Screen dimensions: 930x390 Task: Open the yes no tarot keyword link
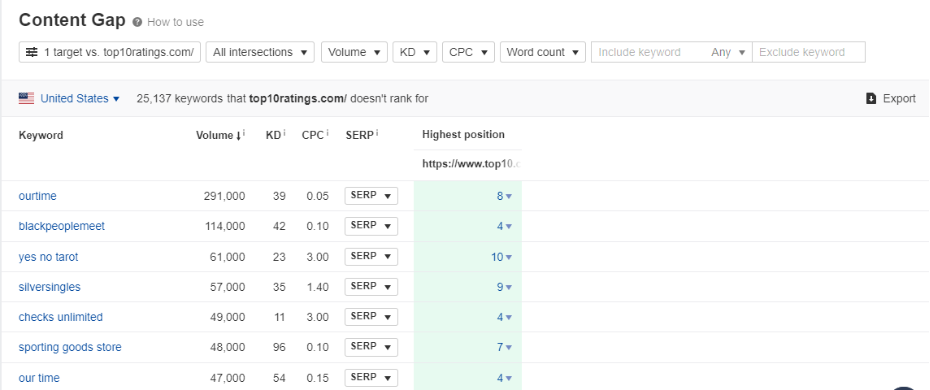coord(48,257)
